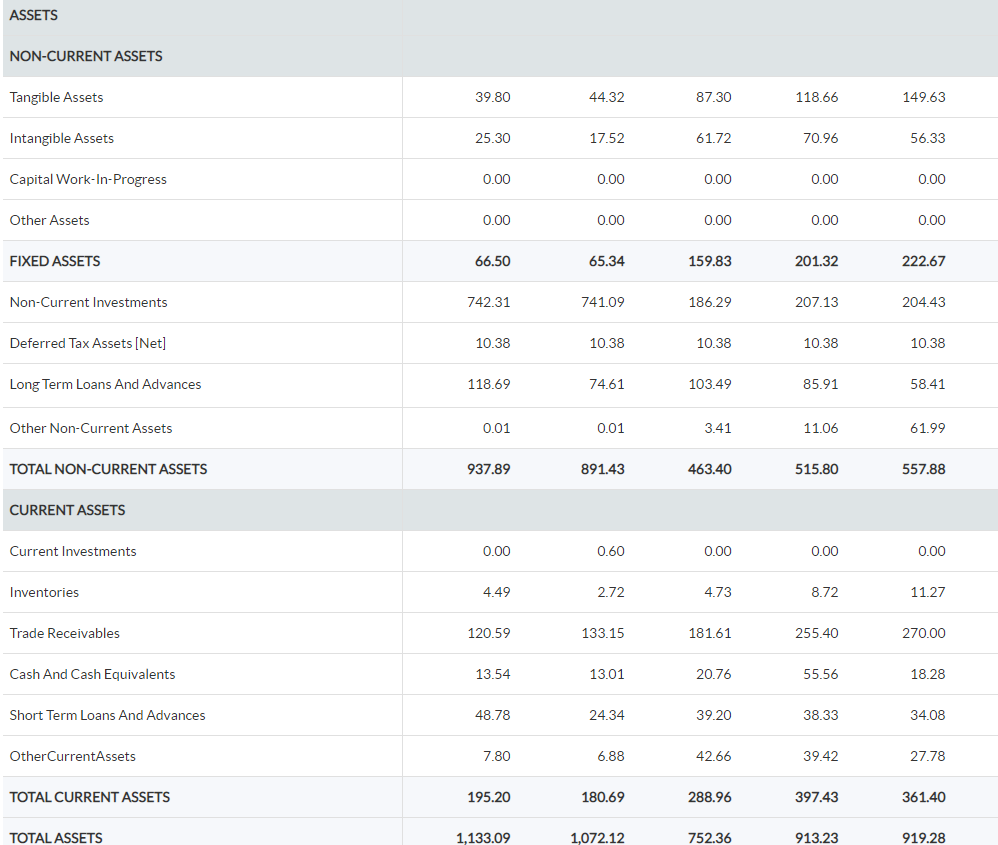Click Cash And Cash Equivalents label
This screenshot has height=845, width=998.
[92, 674]
